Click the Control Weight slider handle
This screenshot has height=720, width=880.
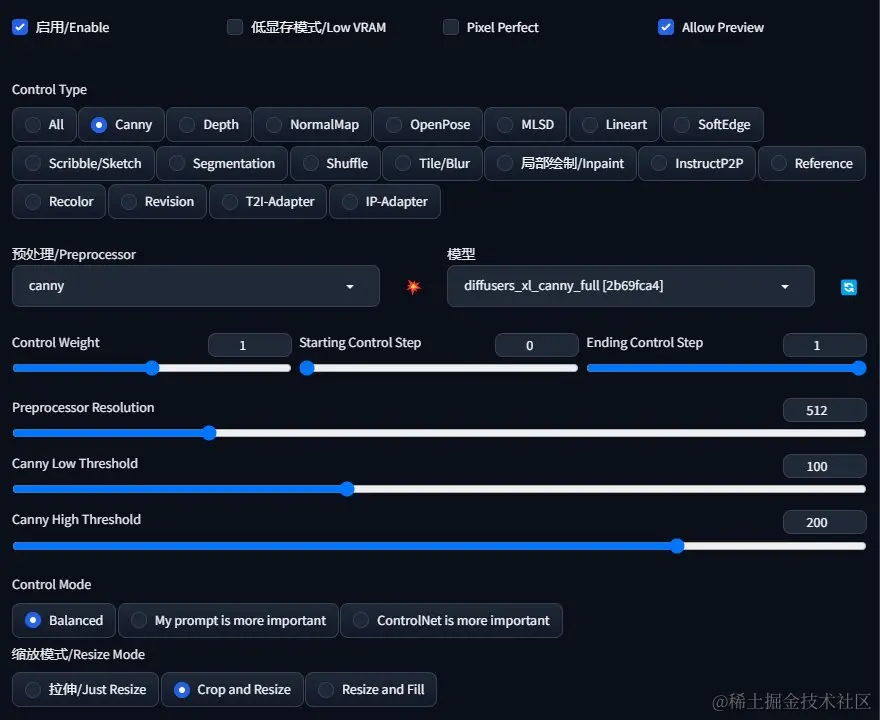pos(152,368)
